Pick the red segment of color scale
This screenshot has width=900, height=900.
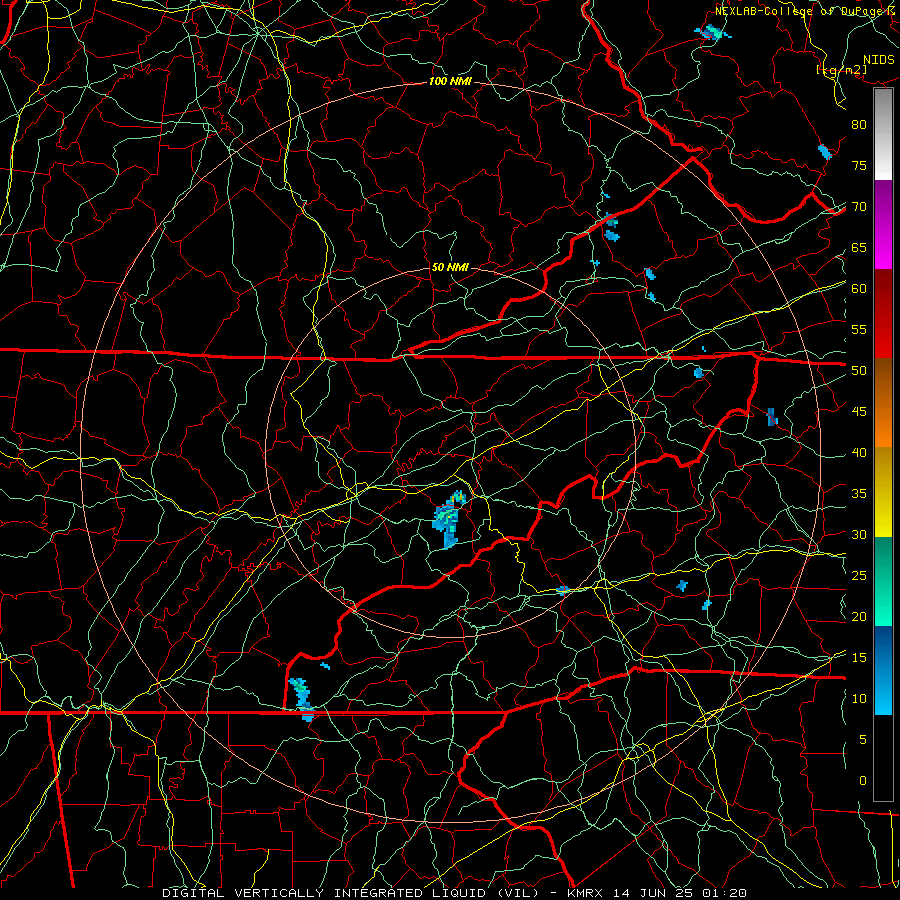[x=883, y=314]
